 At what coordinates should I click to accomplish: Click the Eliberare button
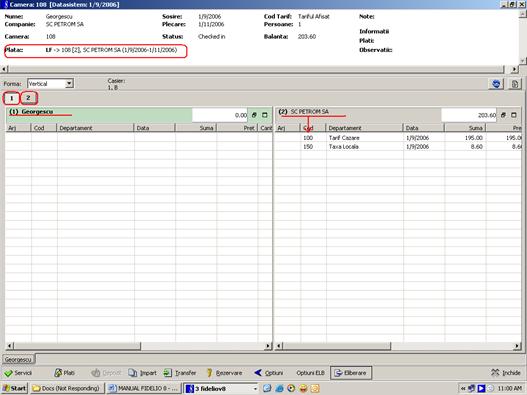pyautogui.click(x=351, y=373)
